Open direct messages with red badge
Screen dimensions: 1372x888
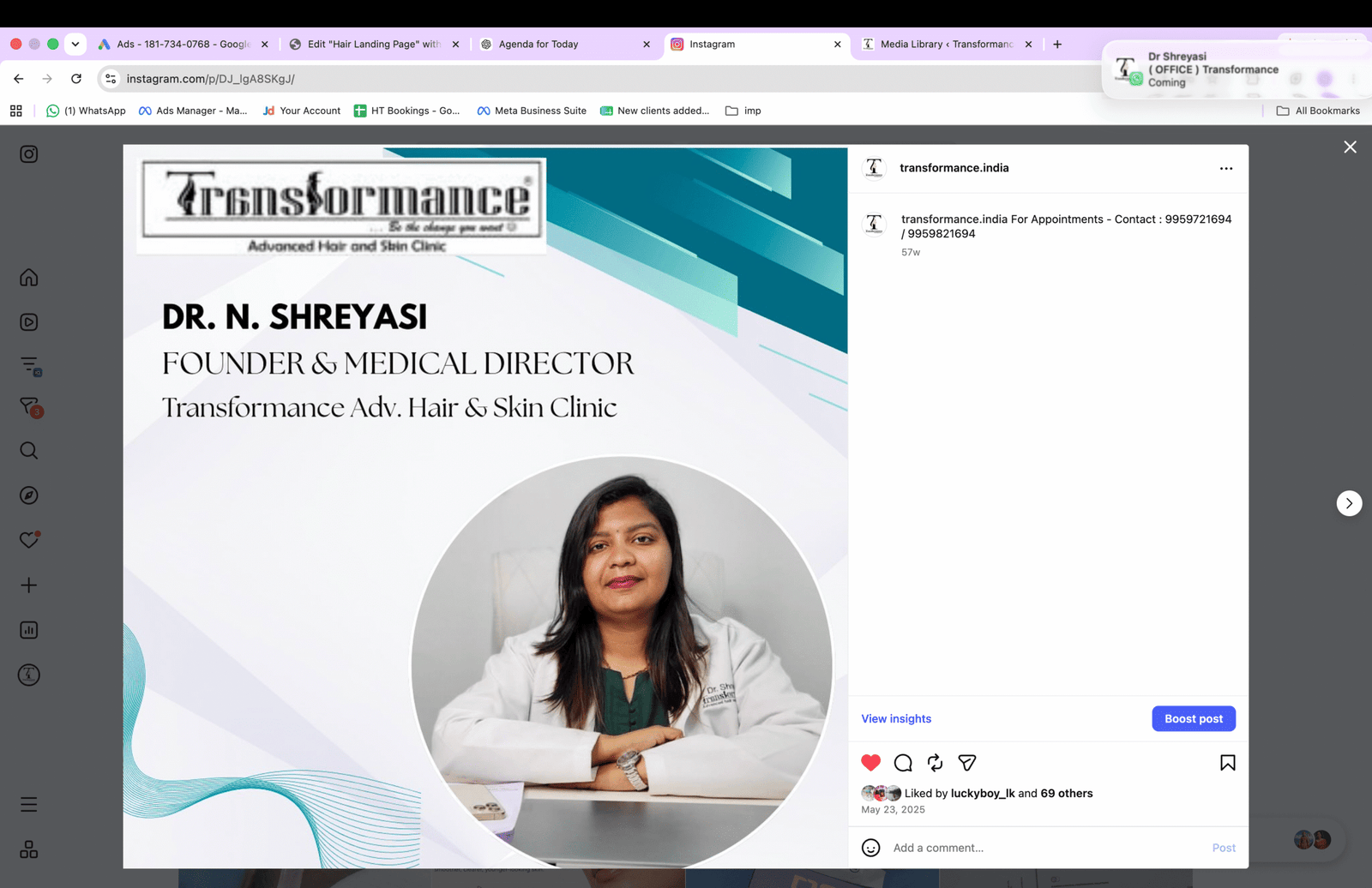click(30, 407)
